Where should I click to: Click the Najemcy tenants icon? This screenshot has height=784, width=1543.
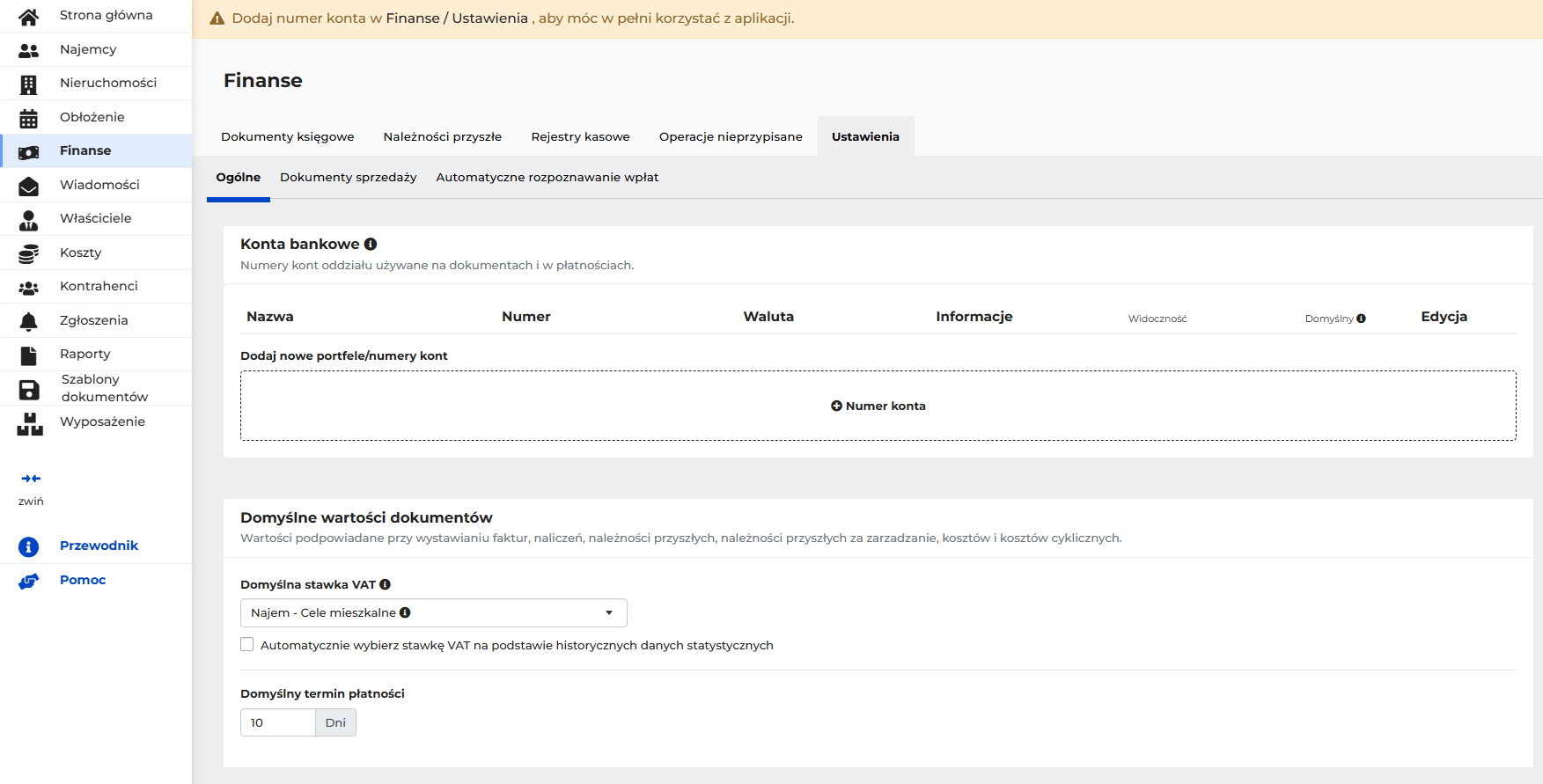point(28,50)
